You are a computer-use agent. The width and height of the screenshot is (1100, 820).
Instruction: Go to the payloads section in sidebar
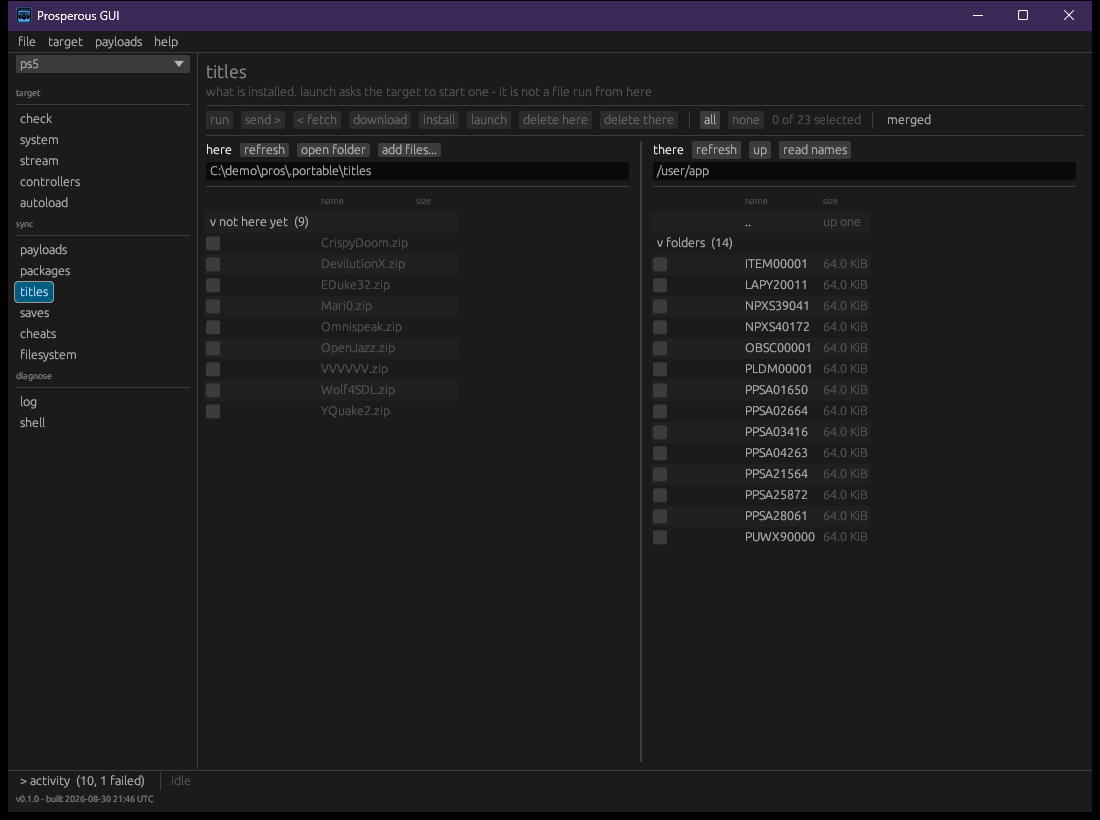[43, 250]
